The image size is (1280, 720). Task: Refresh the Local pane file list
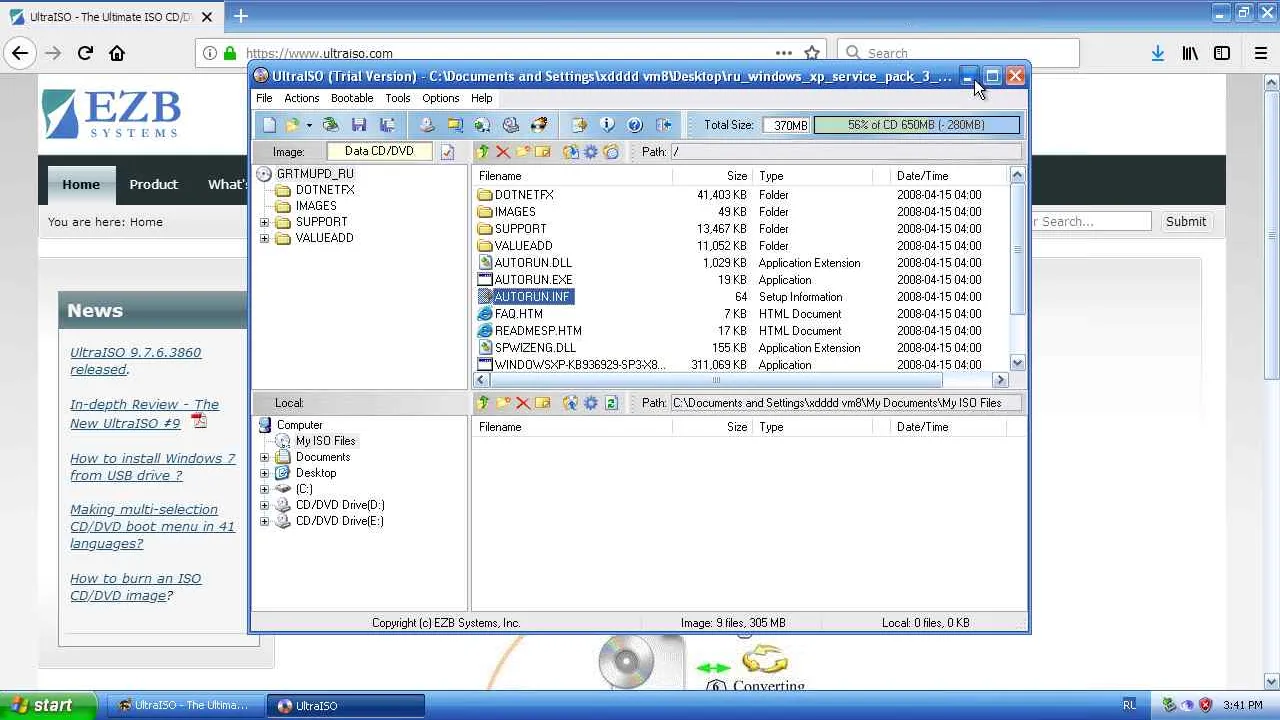pyautogui.click(x=611, y=403)
